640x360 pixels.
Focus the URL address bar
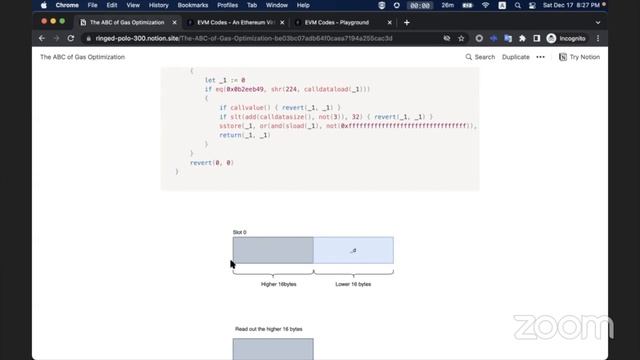[x=261, y=38]
